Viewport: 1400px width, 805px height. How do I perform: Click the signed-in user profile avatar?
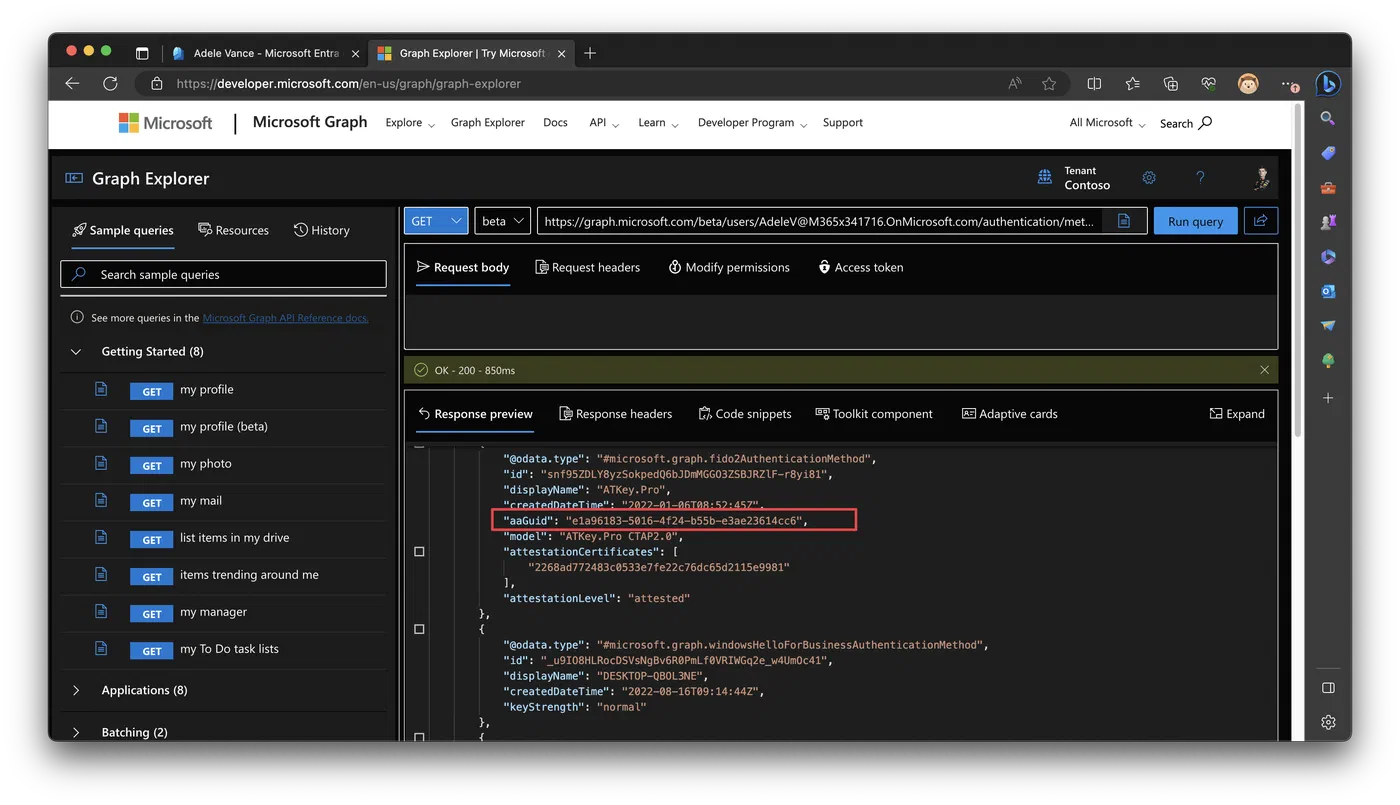coord(1262,178)
